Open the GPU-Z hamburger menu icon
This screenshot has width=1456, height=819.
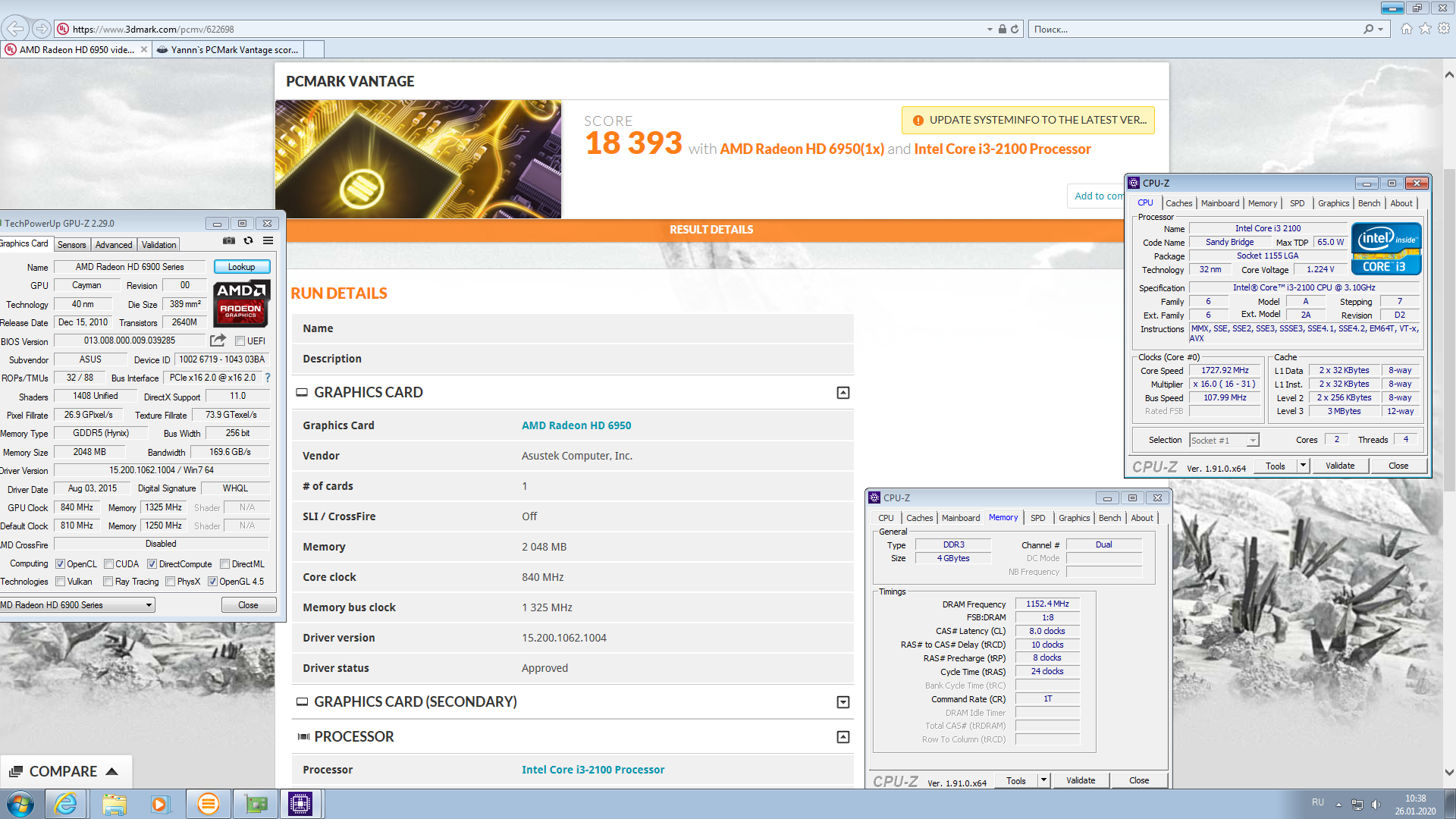[x=268, y=240]
